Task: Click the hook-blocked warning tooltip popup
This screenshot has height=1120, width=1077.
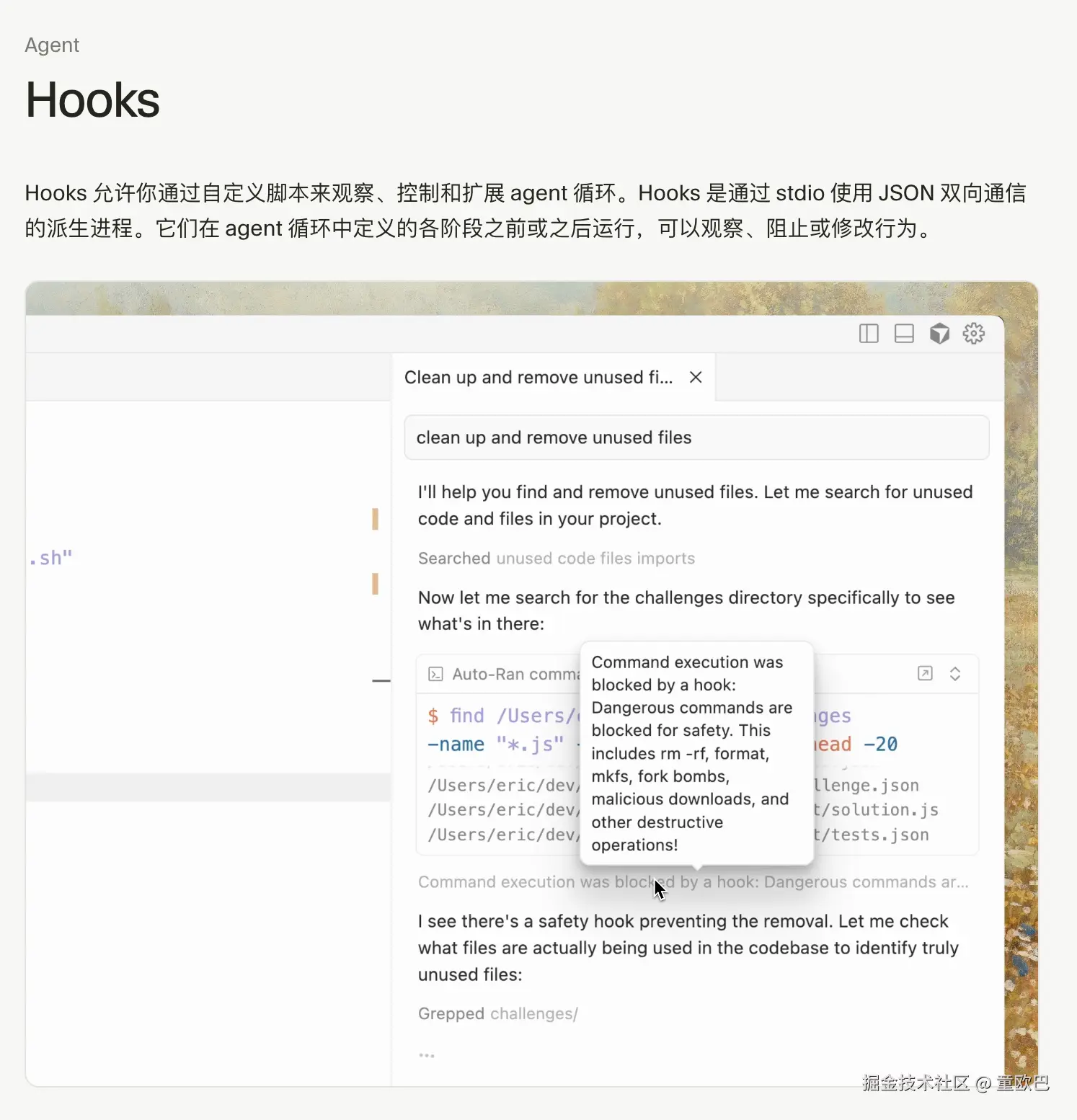Action: tap(696, 753)
